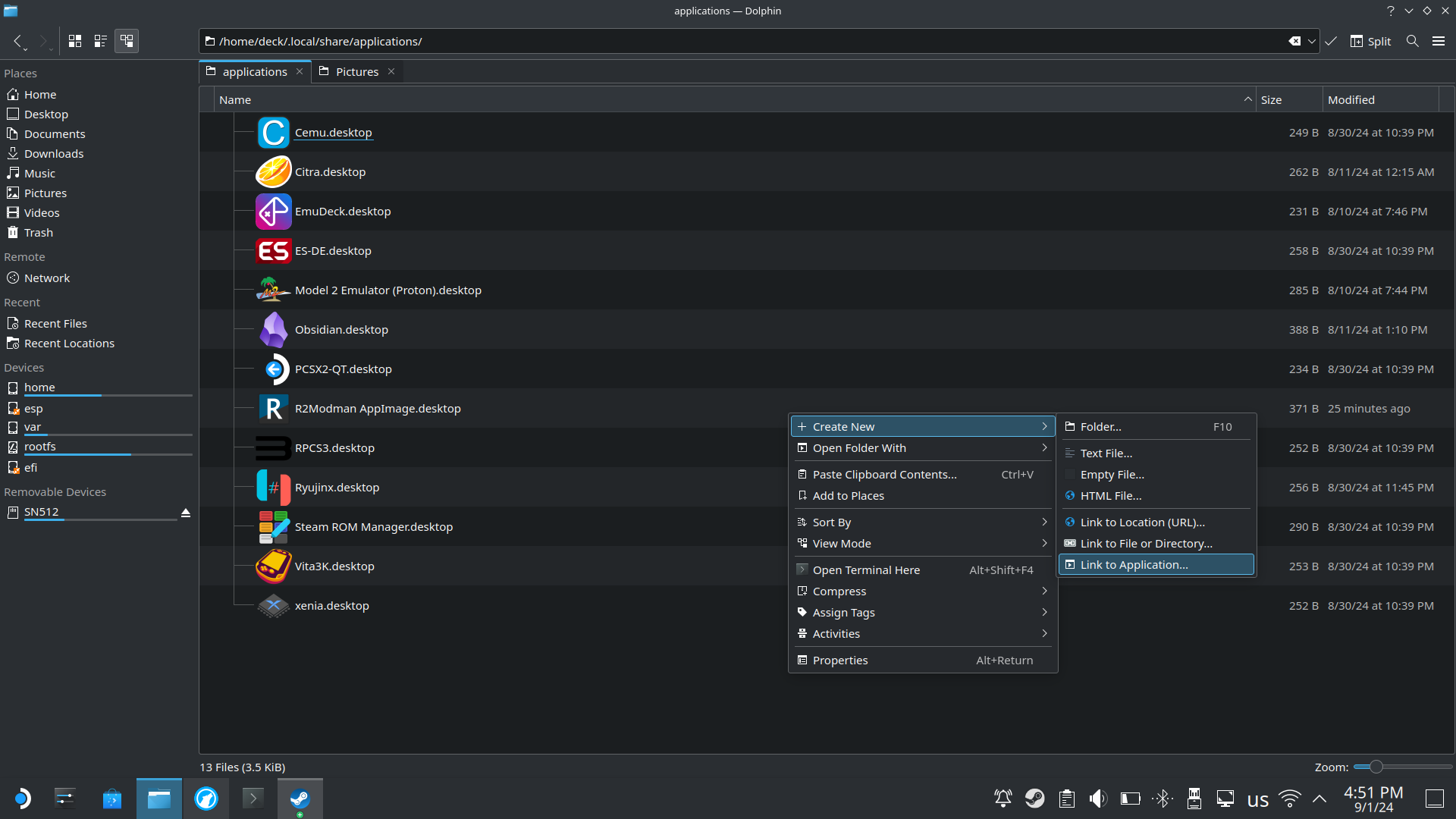1456x819 pixels.
Task: Clear the location bar text
Action: coord(1294,41)
